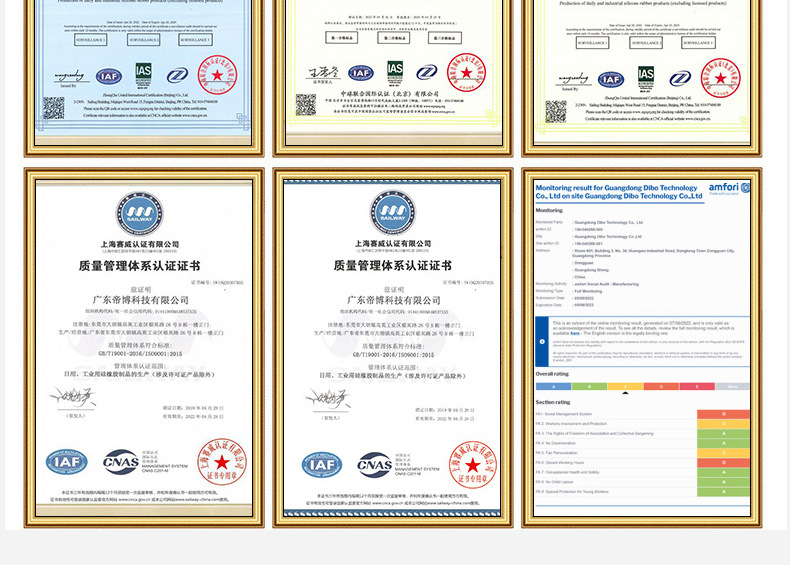Click 中球联合国际认证（北京）有限公司 text on Chinese certificate
Image resolution: width=790 pixels, height=565 pixels.
click(390, 94)
